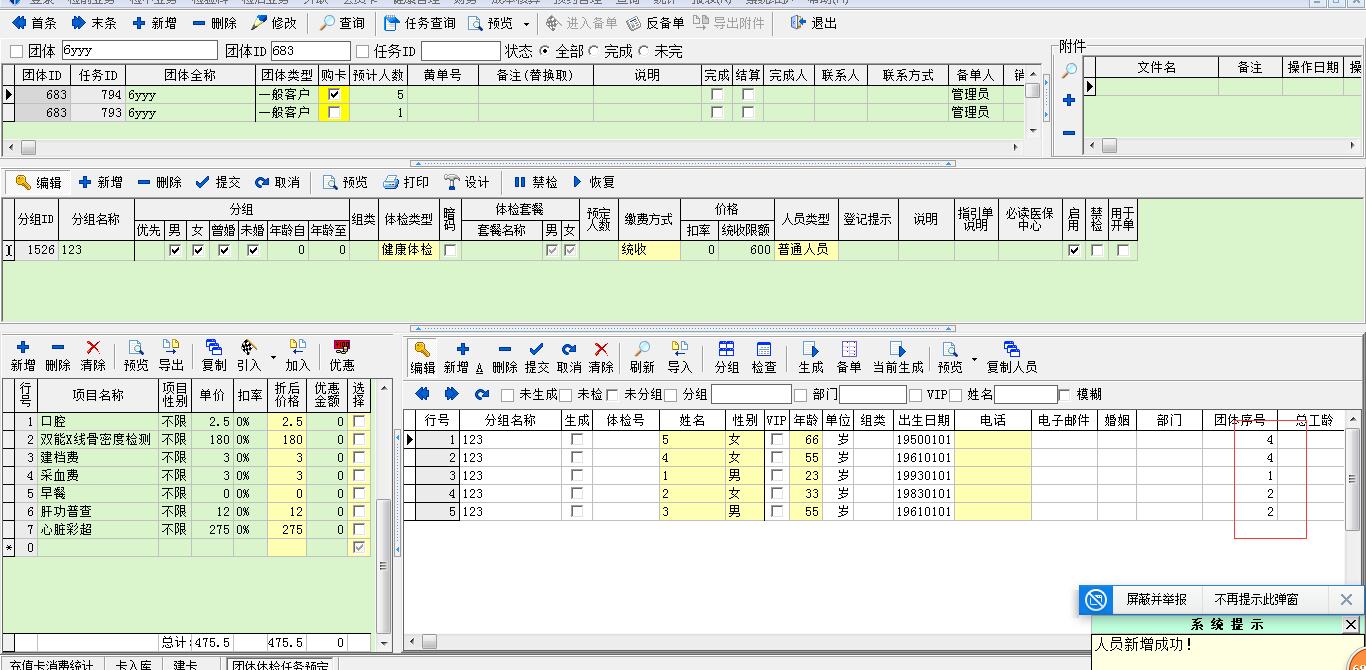This screenshot has height=670, width=1366.
Task: Toggle the 模糊 fuzzy search checkbox
Action: (1064, 395)
